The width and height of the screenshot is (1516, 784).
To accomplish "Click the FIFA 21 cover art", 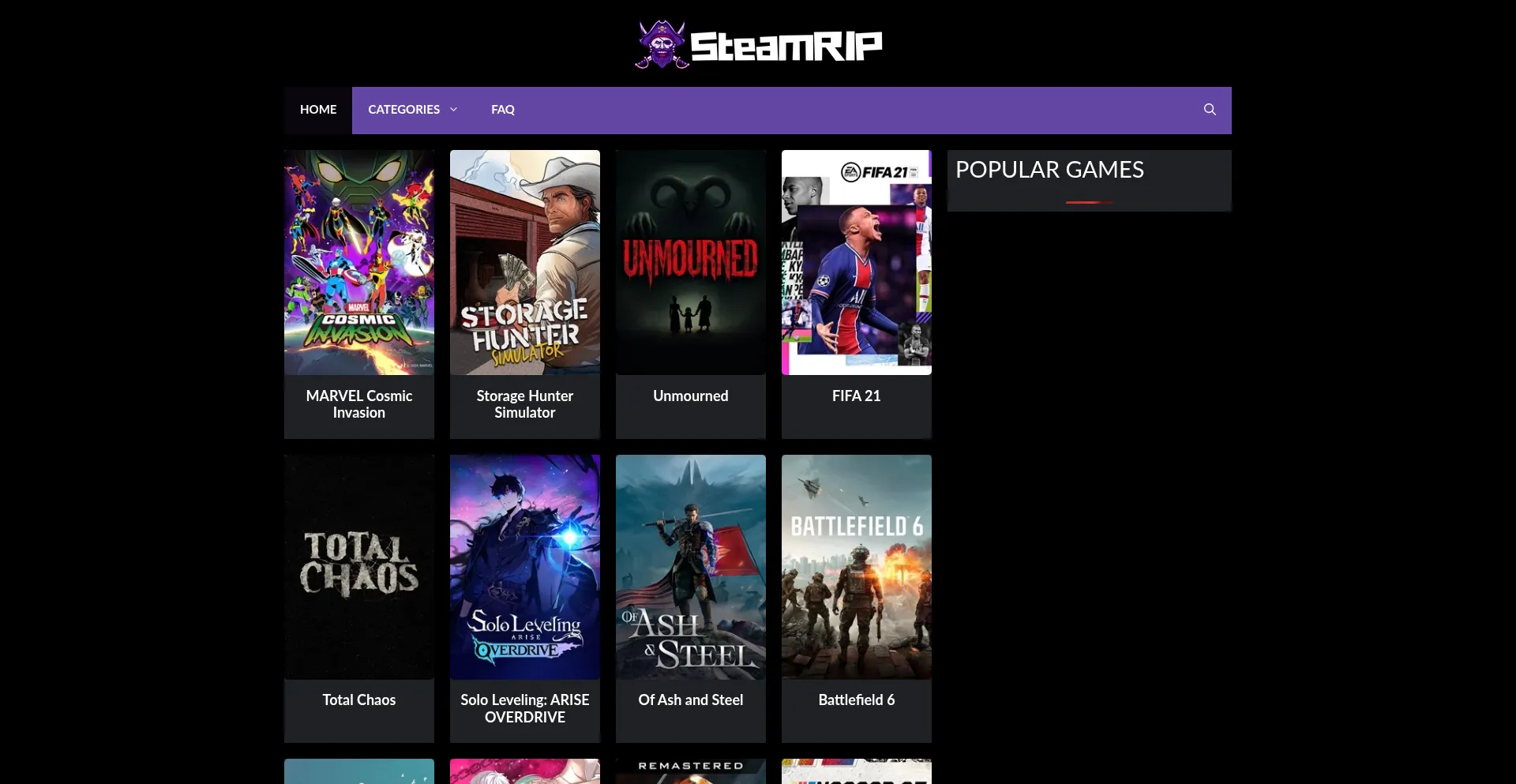I will pos(856,262).
